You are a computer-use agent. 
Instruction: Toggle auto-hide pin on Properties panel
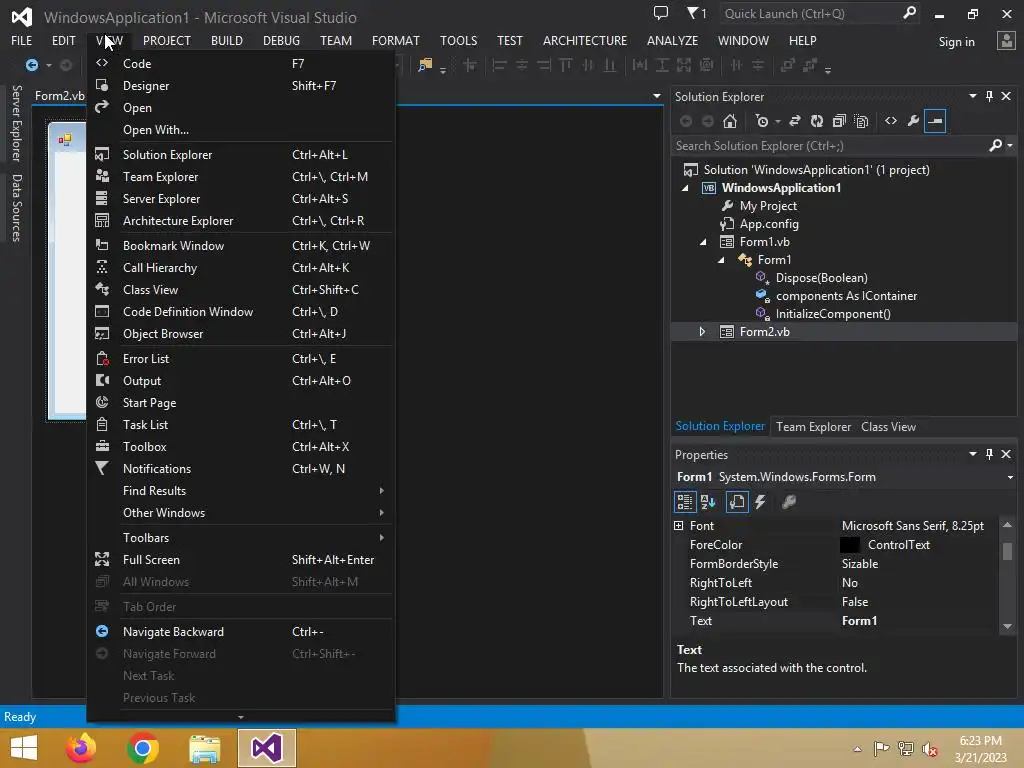click(x=989, y=454)
